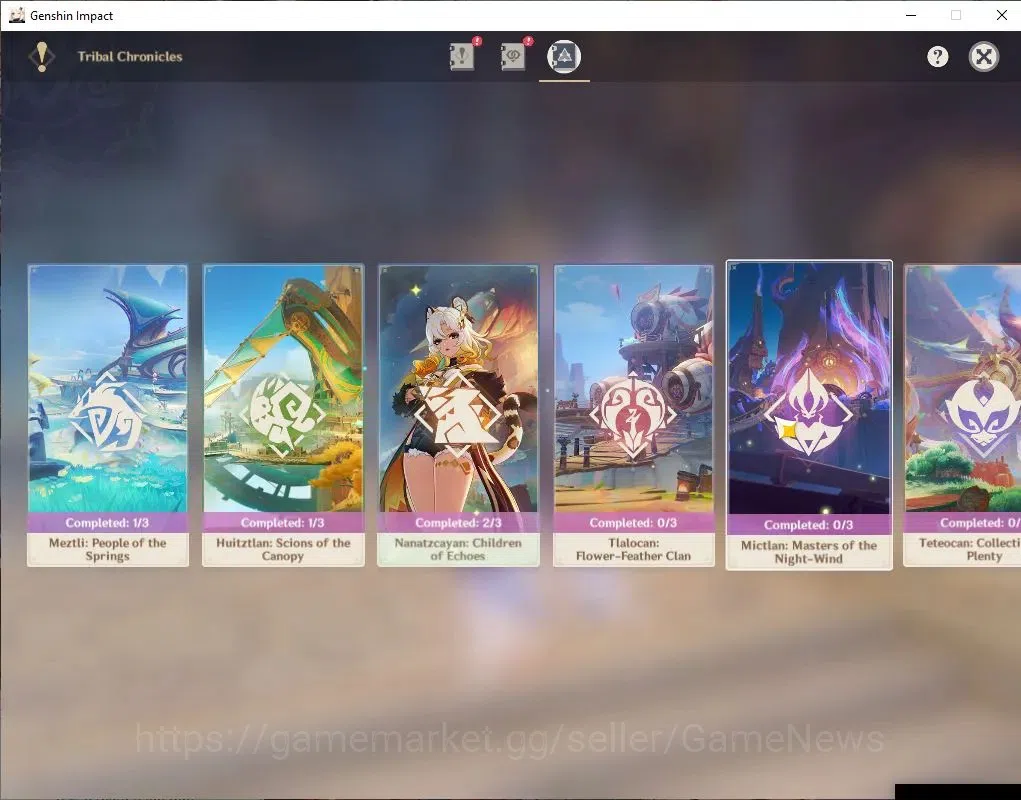Click 'Completed: 2/3' on Nanatzcayan card

[x=458, y=523]
